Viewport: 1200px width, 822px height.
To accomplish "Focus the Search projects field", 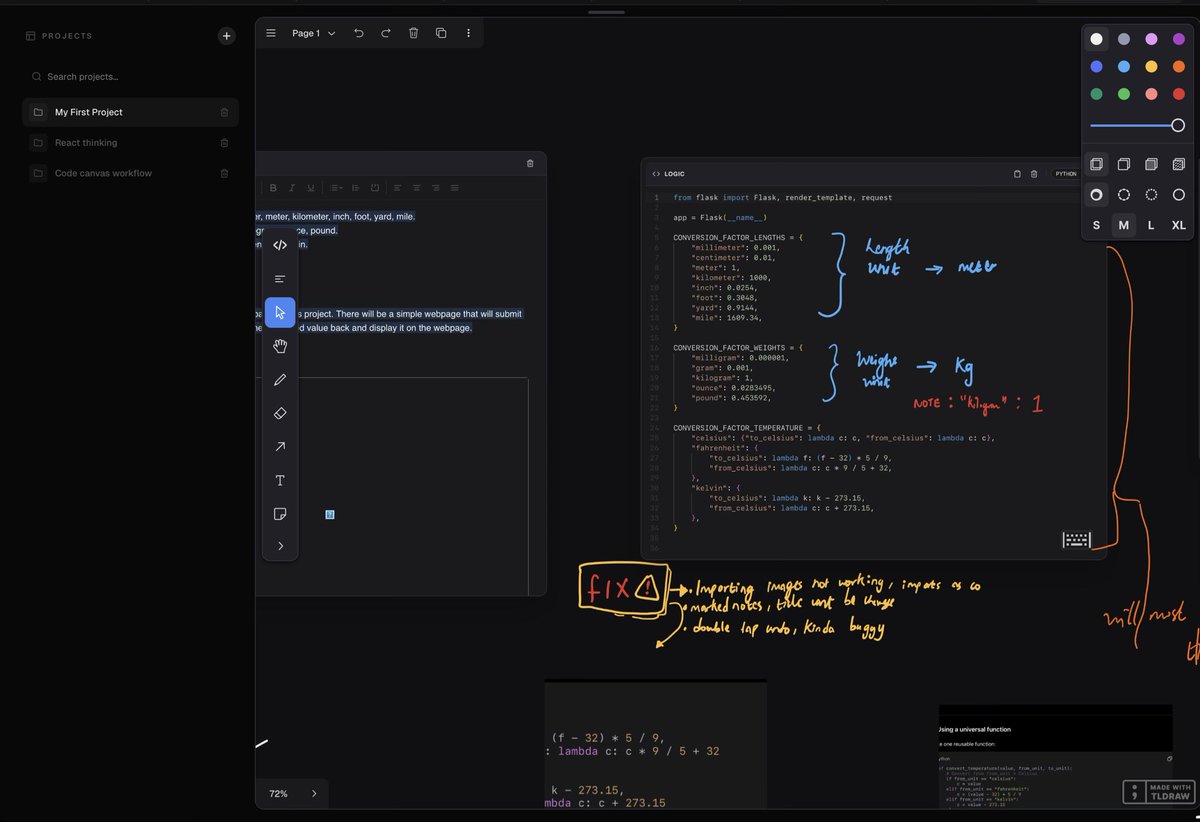I will click(130, 76).
